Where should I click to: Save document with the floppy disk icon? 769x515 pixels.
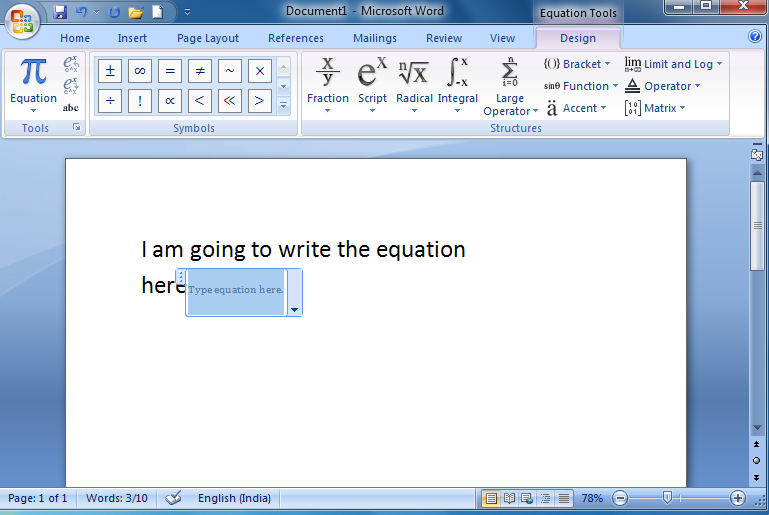coord(60,12)
